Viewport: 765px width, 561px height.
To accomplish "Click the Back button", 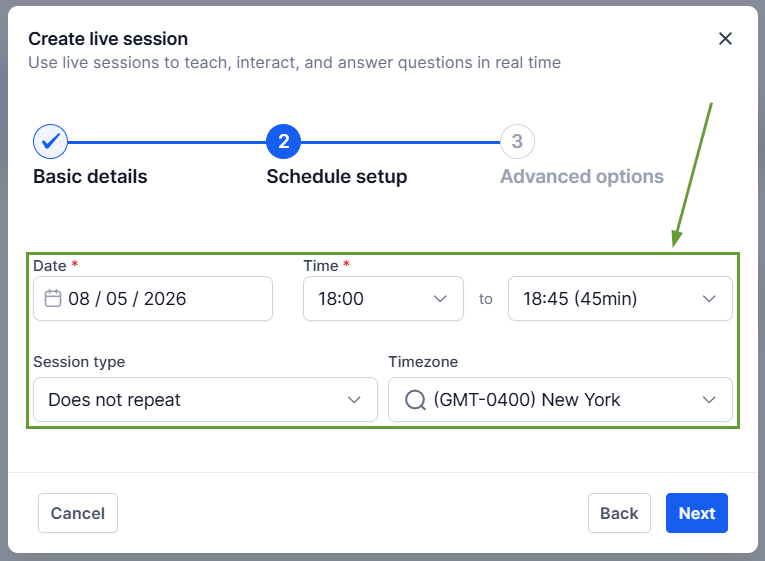I will pyautogui.click(x=619, y=513).
